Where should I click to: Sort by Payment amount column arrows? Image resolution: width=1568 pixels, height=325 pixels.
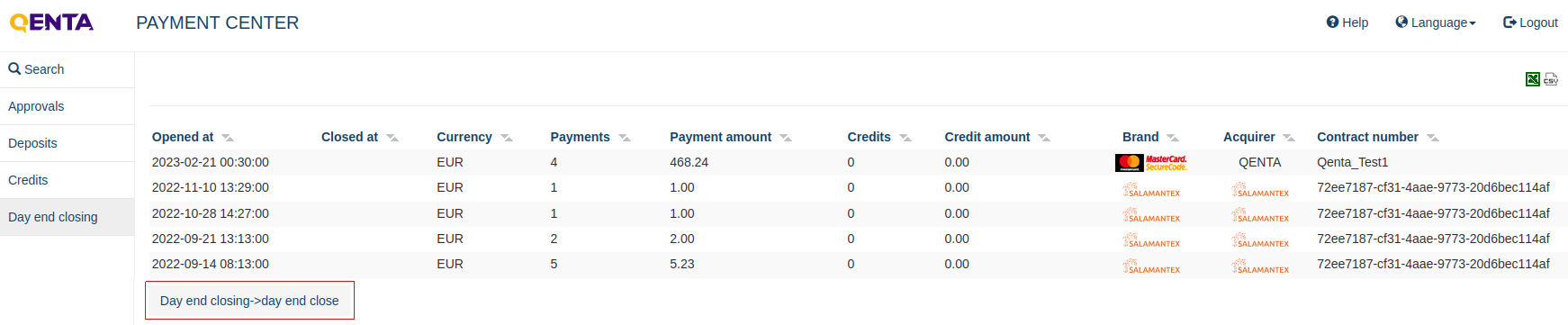pyautogui.click(x=786, y=138)
